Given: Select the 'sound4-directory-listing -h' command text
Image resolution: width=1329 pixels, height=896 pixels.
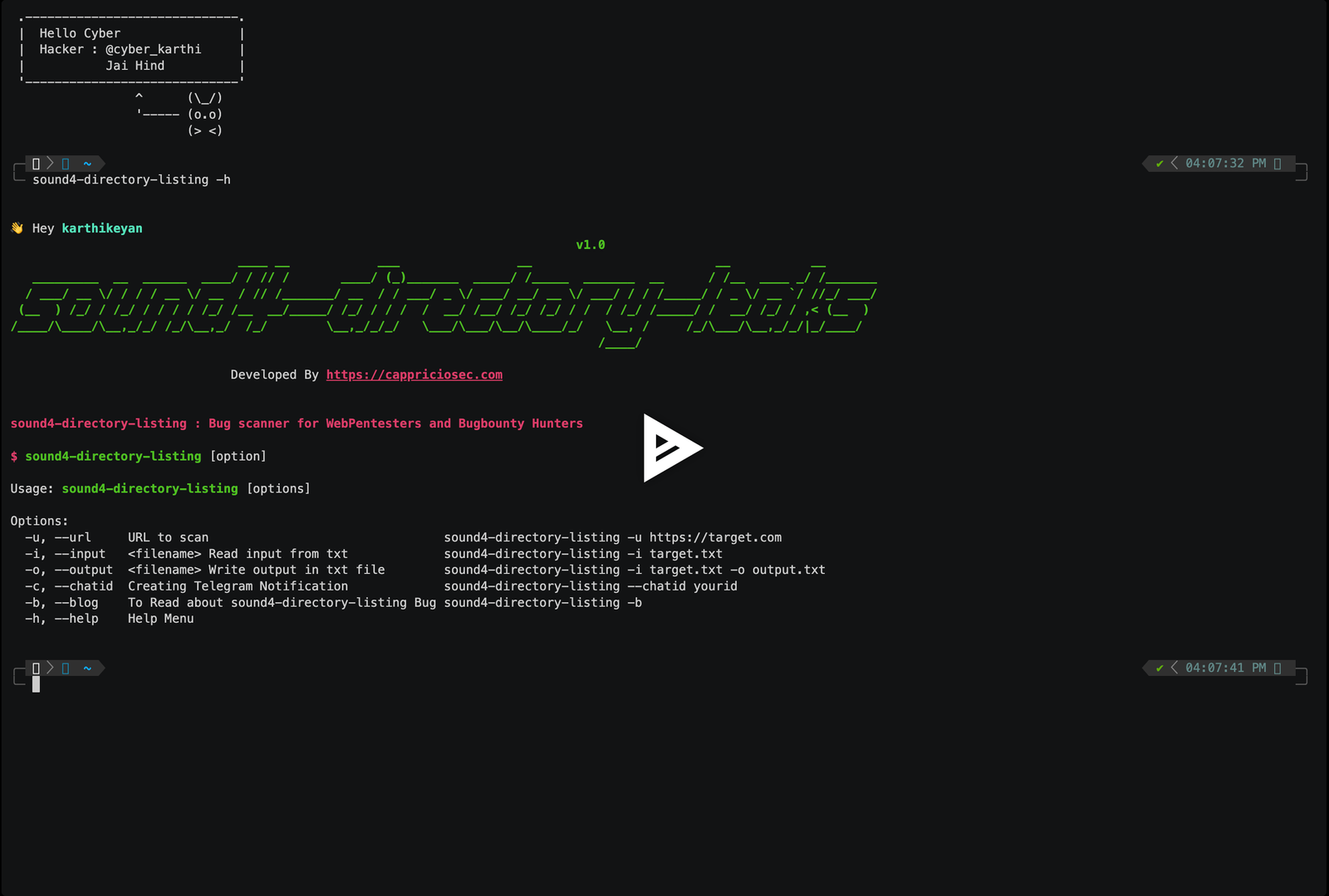Looking at the screenshot, I should [130, 179].
